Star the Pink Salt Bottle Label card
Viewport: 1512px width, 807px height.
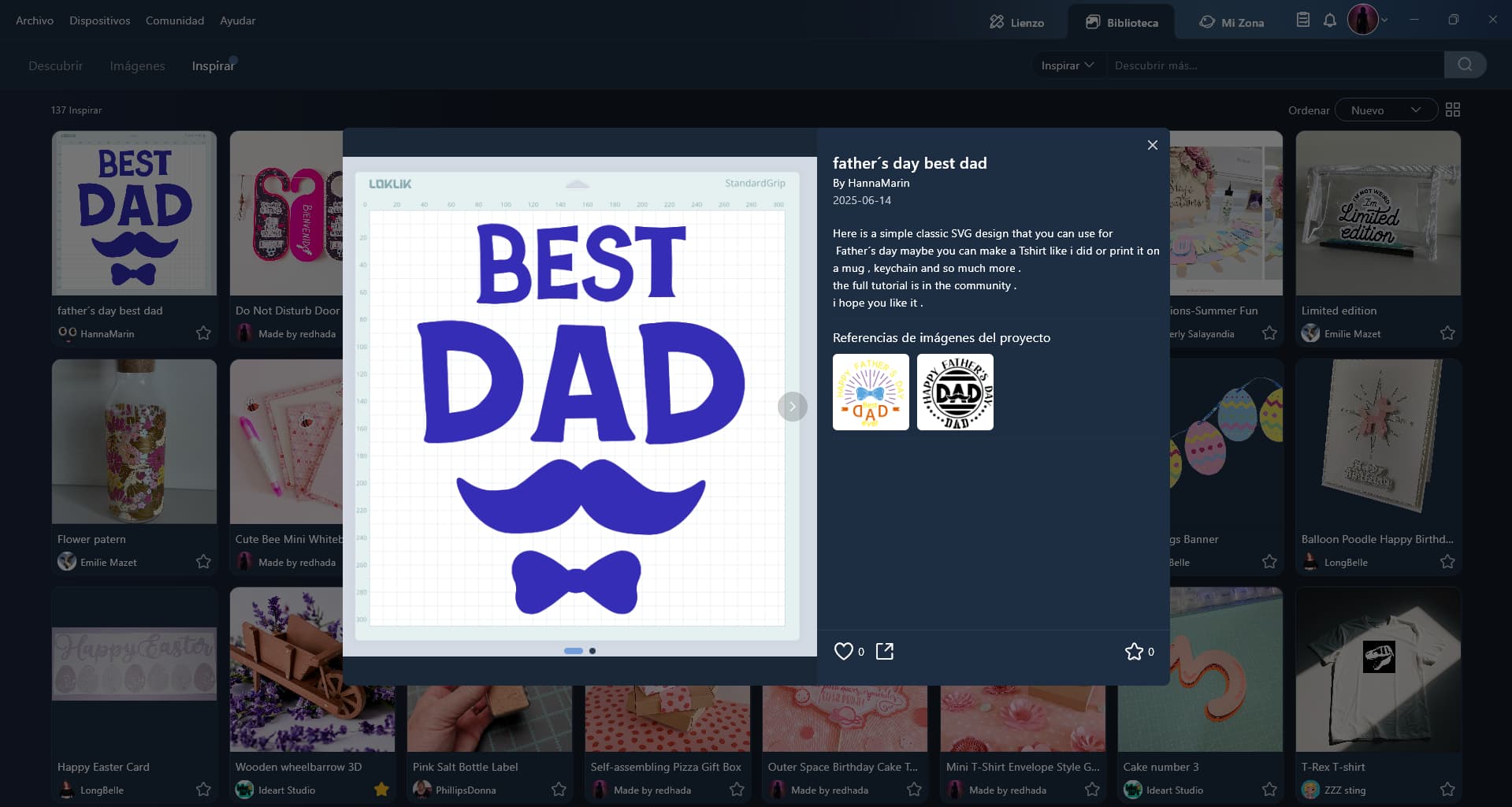click(559, 789)
